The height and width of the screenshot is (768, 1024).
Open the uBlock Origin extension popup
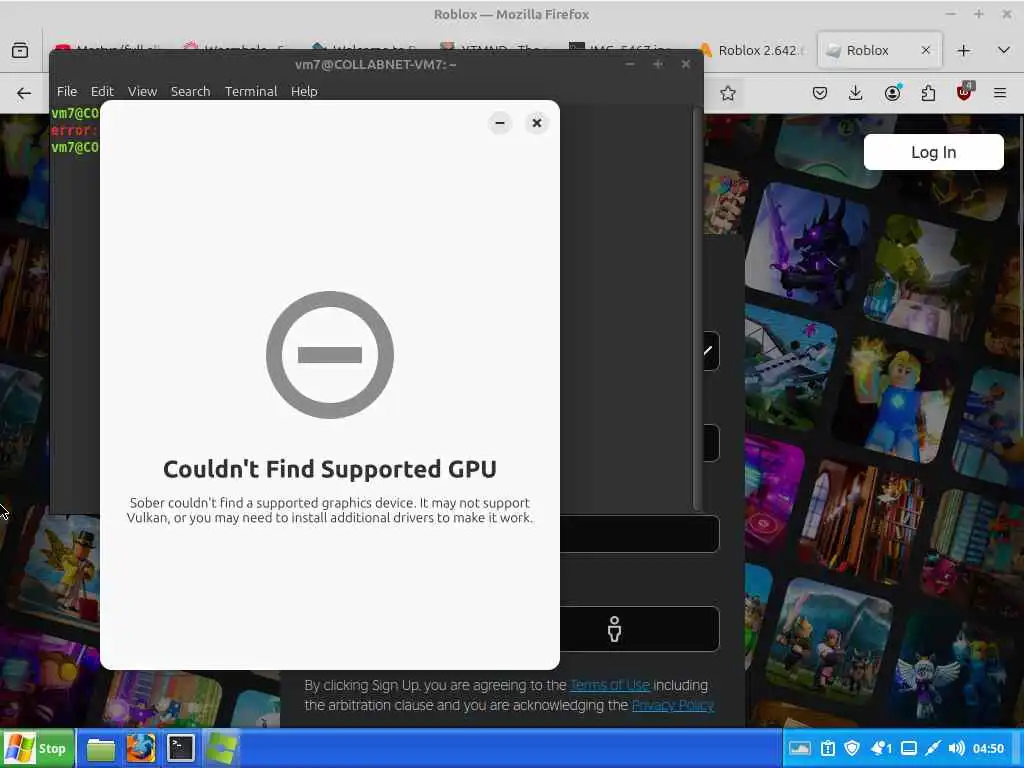[964, 93]
